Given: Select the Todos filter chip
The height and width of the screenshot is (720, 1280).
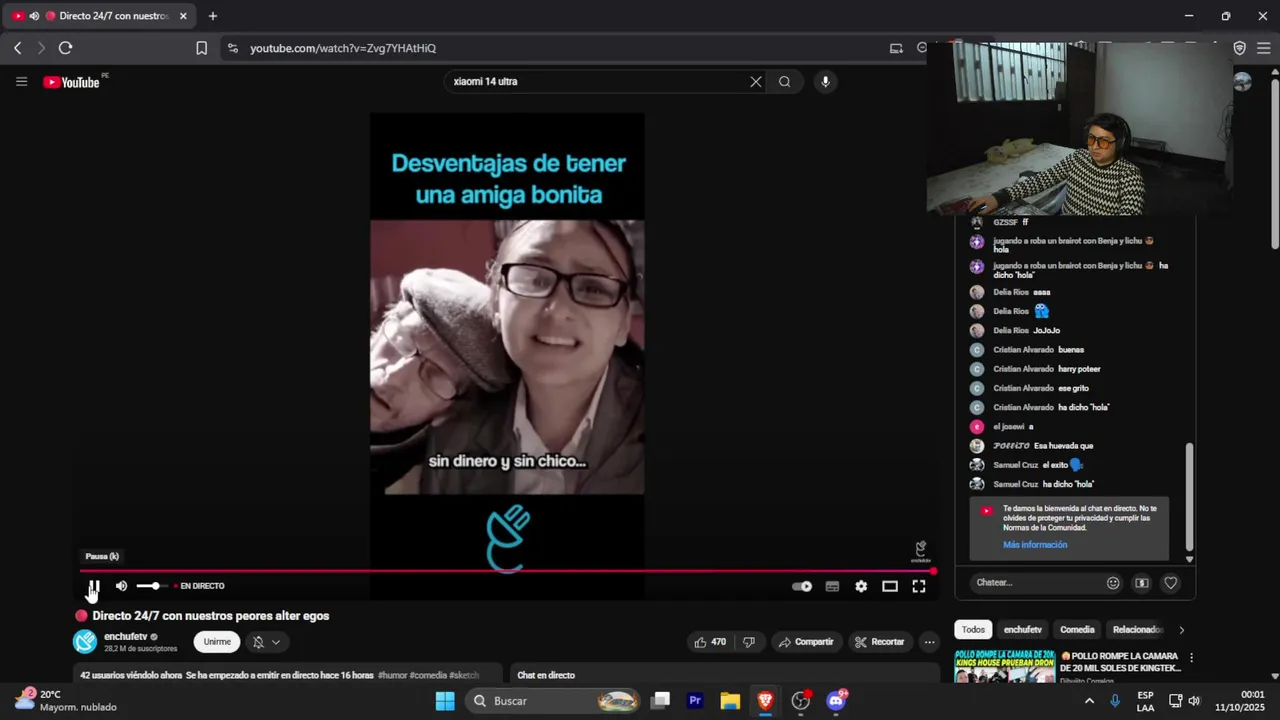Looking at the screenshot, I should [973, 630].
